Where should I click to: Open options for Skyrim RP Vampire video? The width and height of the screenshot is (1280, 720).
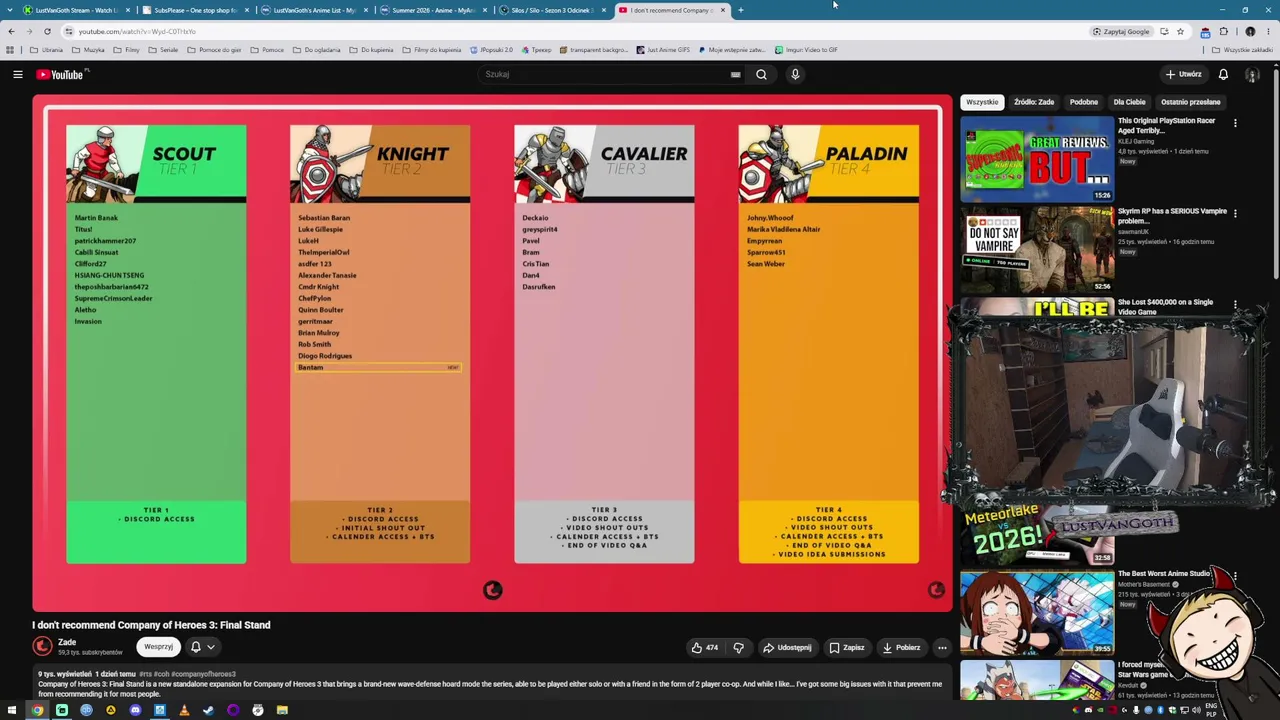pyautogui.click(x=1235, y=213)
